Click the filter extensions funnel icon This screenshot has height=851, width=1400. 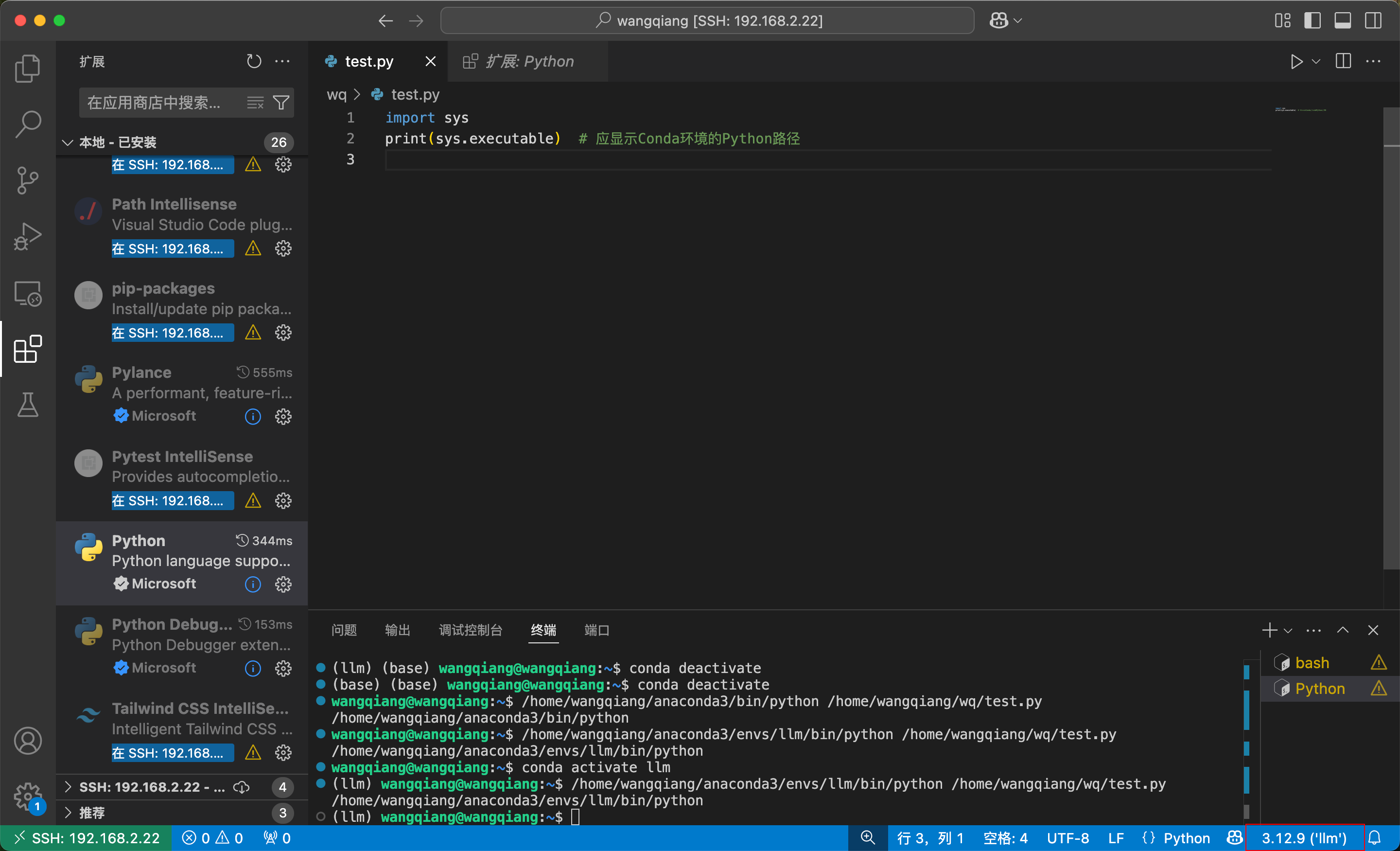click(x=281, y=103)
